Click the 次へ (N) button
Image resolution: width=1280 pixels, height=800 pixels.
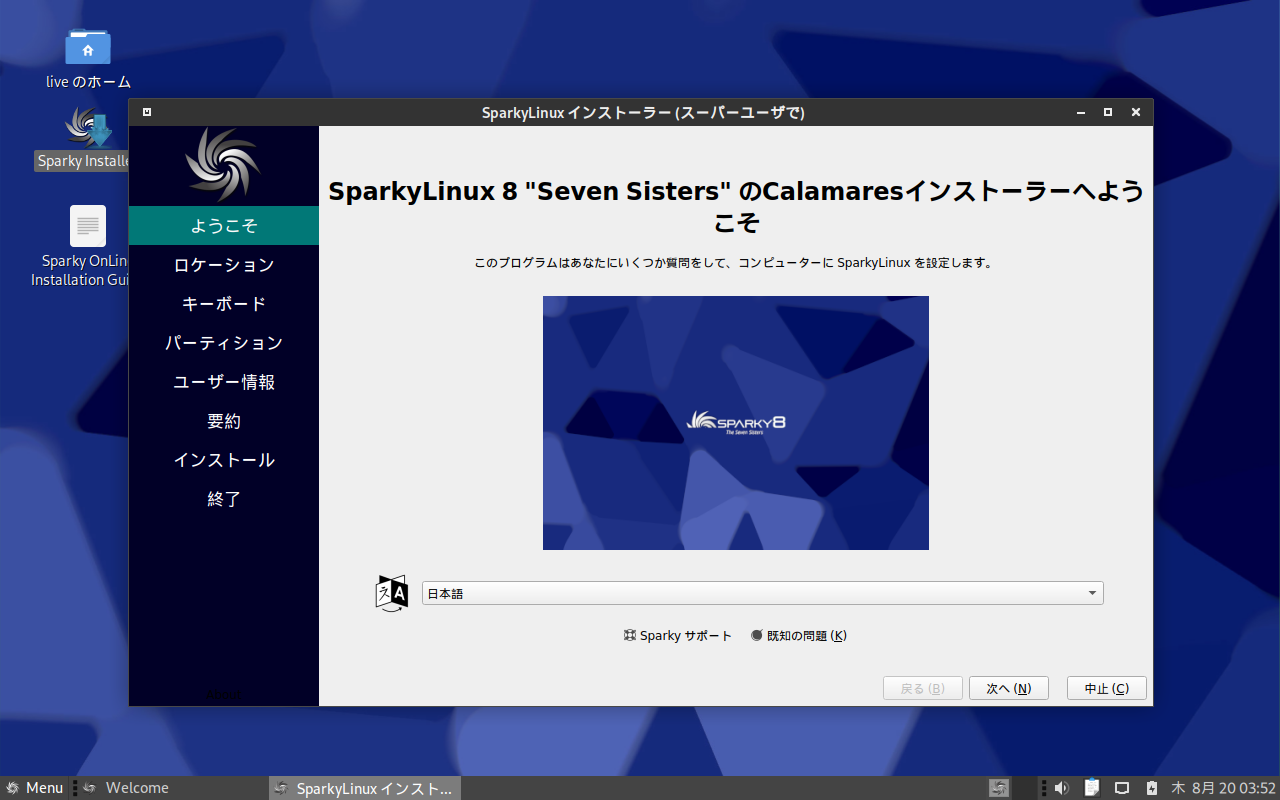coord(1008,688)
